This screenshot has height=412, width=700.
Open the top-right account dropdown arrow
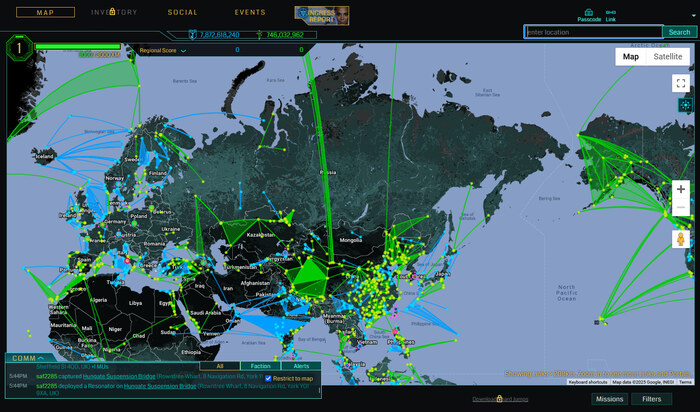click(x=693, y=16)
